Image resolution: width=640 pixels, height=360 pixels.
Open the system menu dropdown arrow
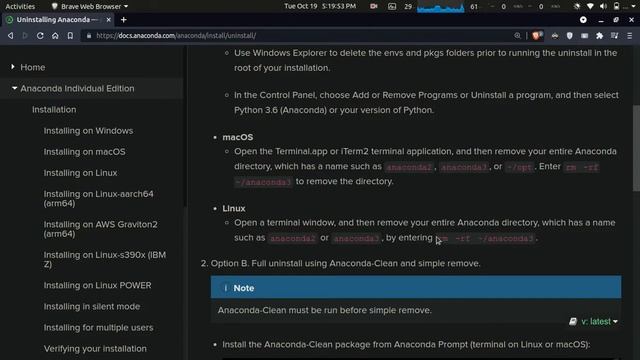633,7
